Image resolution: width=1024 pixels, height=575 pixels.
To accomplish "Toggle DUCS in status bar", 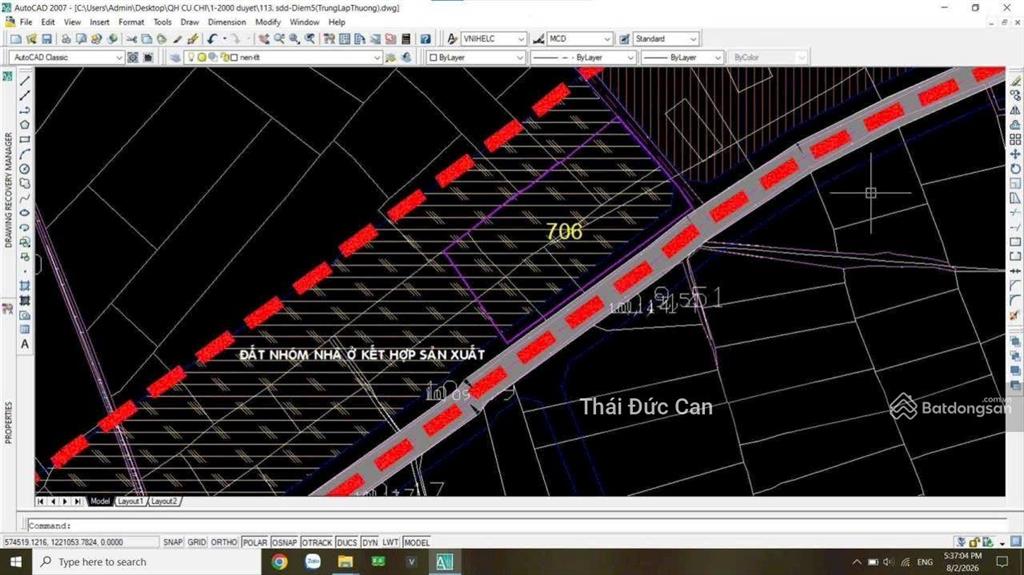I will pyautogui.click(x=347, y=542).
